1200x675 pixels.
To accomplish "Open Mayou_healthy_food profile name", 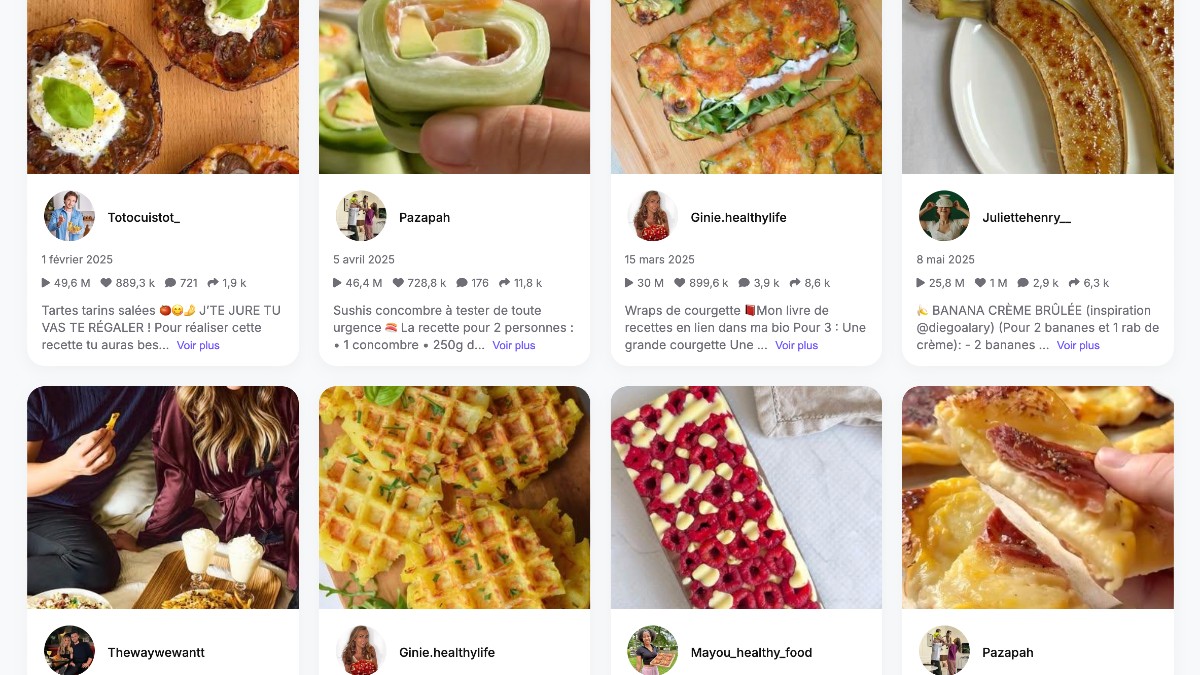I will [x=751, y=652].
